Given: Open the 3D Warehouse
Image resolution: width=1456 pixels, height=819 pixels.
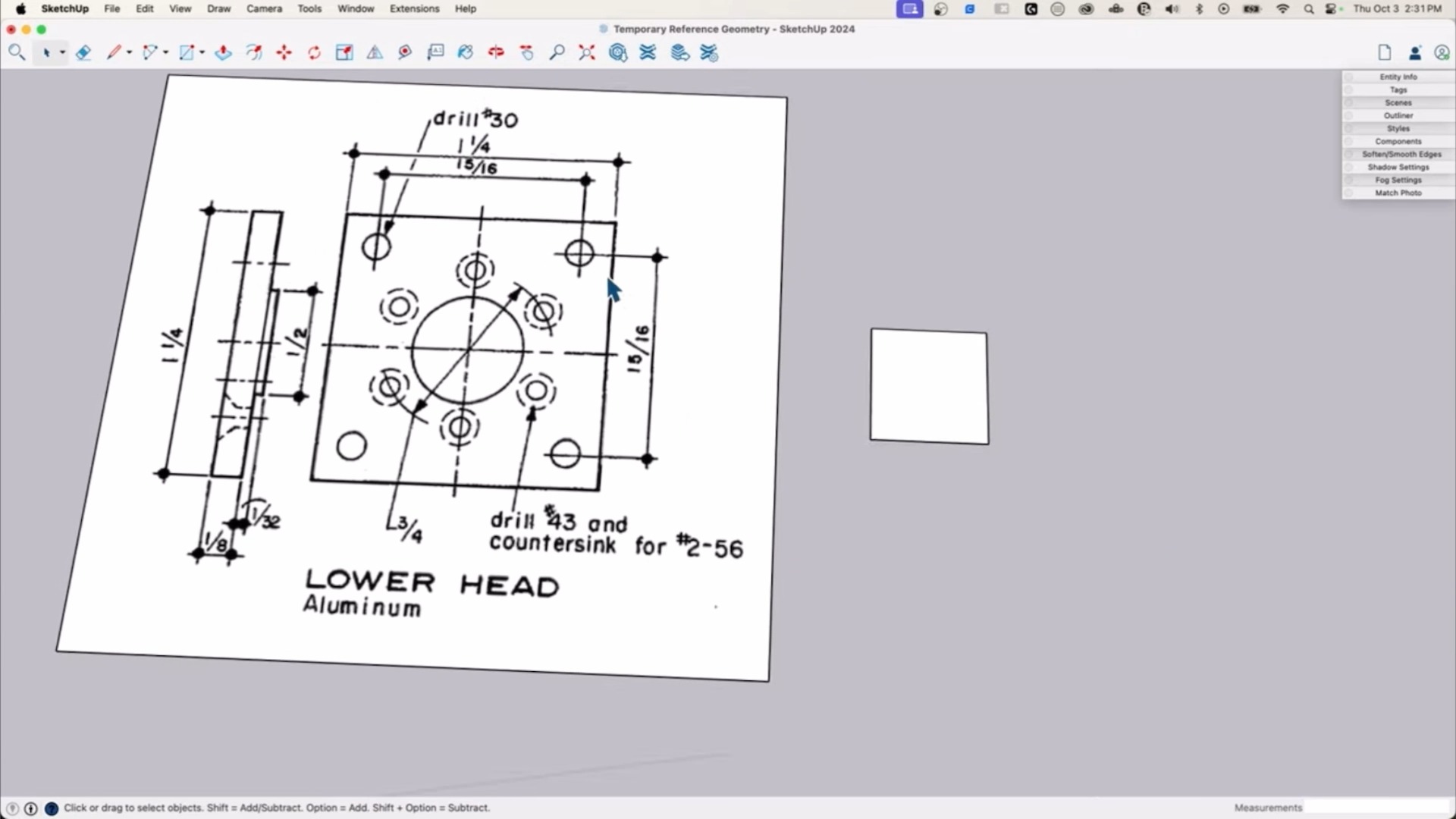Looking at the screenshot, I should [618, 52].
